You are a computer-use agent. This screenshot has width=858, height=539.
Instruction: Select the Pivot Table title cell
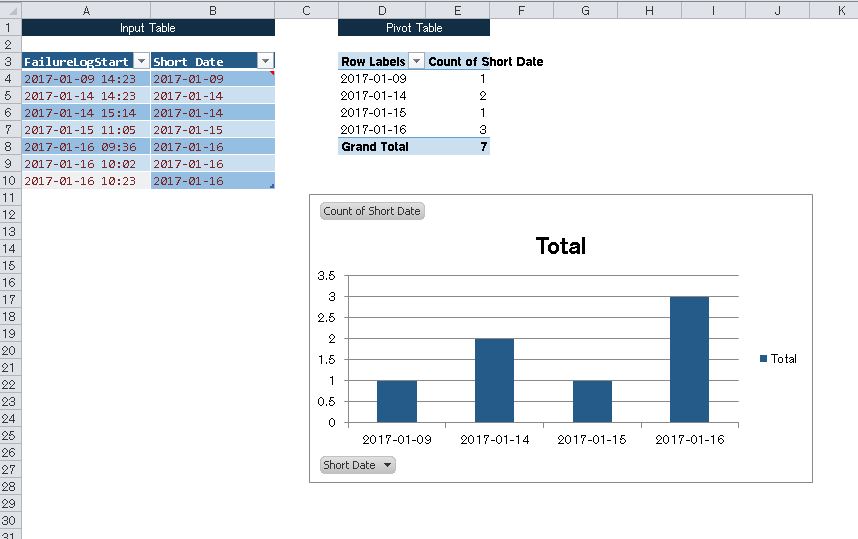414,28
